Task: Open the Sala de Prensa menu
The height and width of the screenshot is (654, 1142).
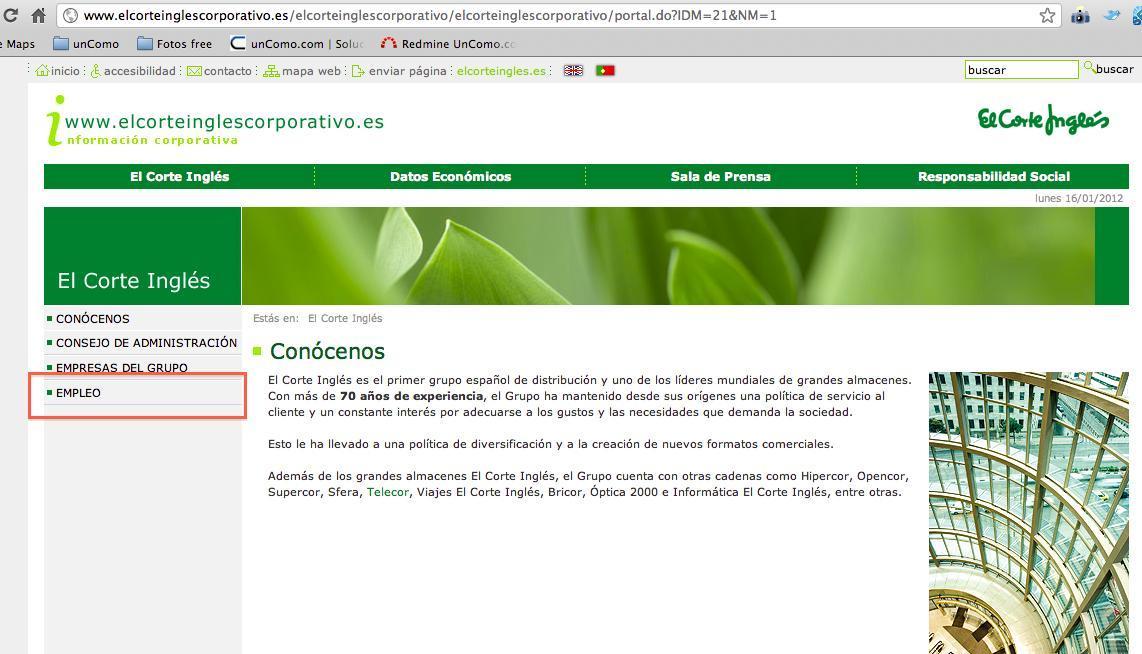Action: [720, 177]
